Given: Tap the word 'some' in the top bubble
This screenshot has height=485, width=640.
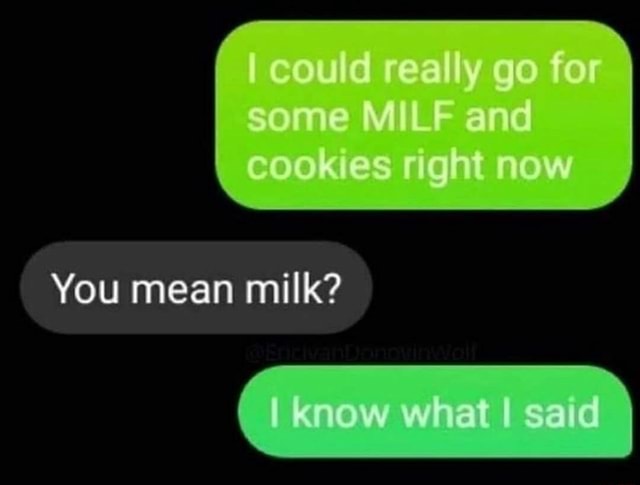Looking at the screenshot, I should [x=300, y=118].
